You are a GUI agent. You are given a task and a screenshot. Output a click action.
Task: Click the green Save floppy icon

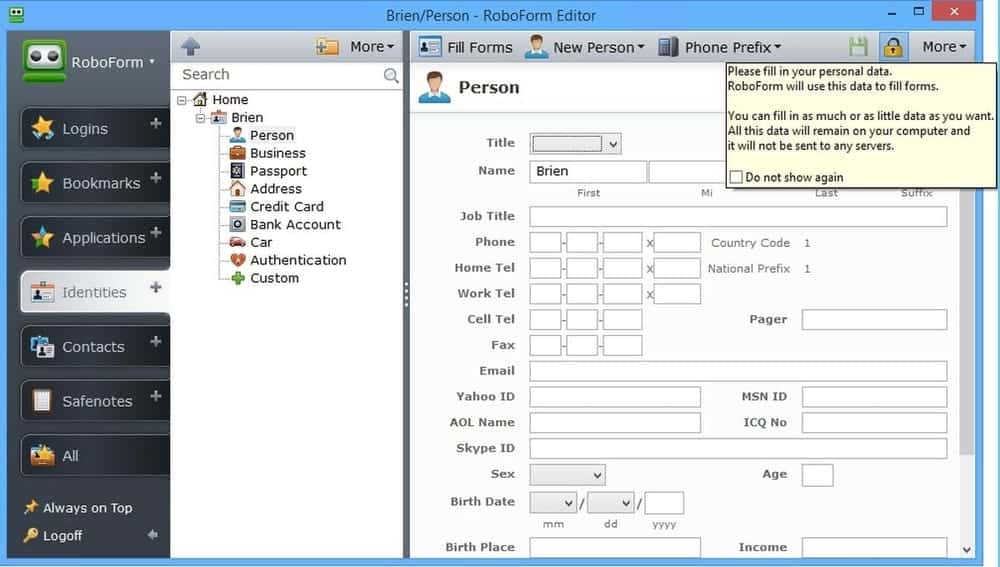858,47
